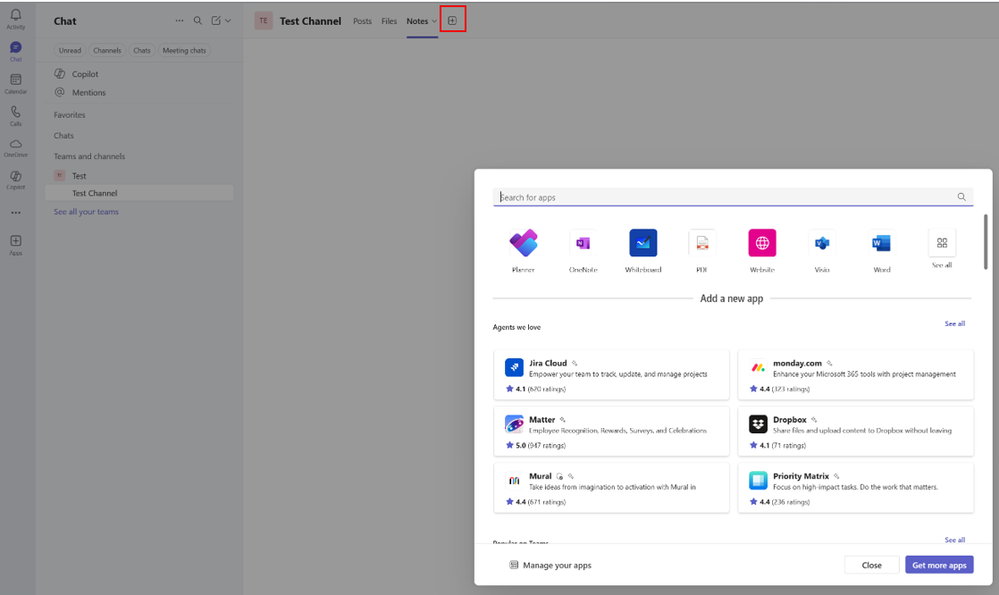999x595 pixels.
Task: Select the Notes tab
Action: 417,21
